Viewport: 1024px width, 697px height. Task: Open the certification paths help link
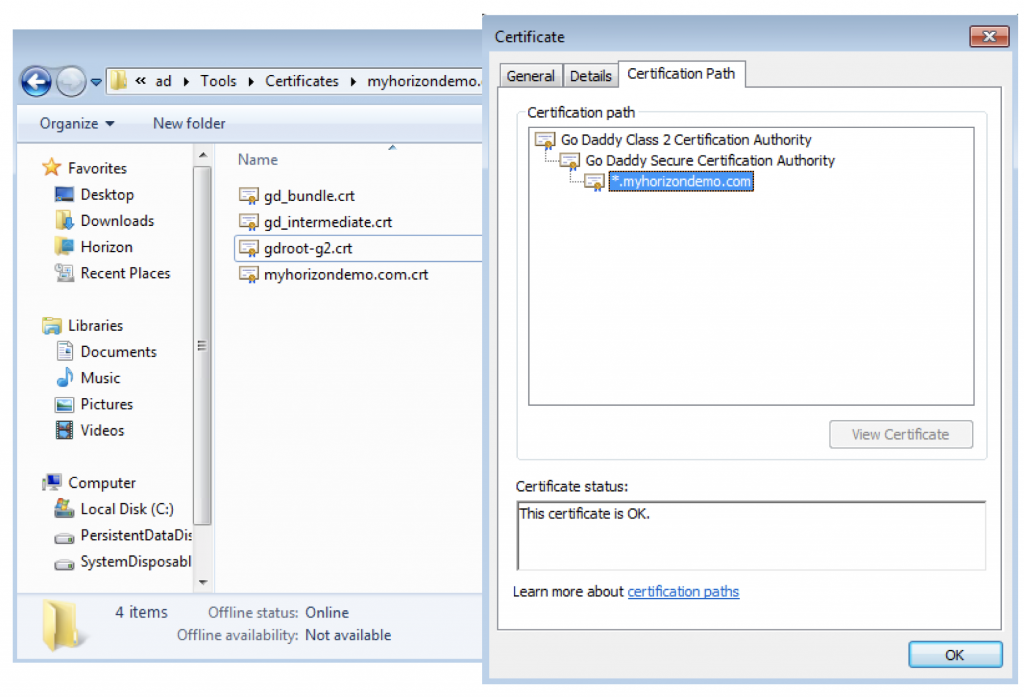click(683, 591)
